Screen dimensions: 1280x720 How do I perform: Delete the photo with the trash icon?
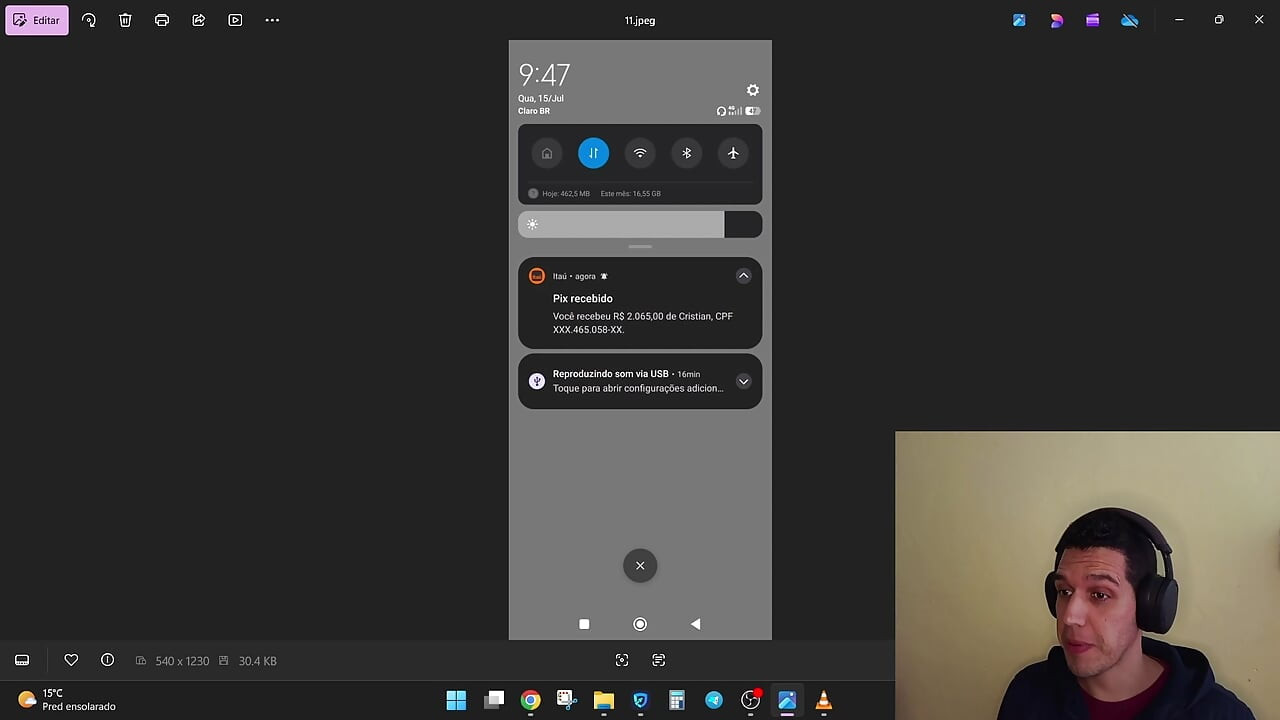point(125,20)
